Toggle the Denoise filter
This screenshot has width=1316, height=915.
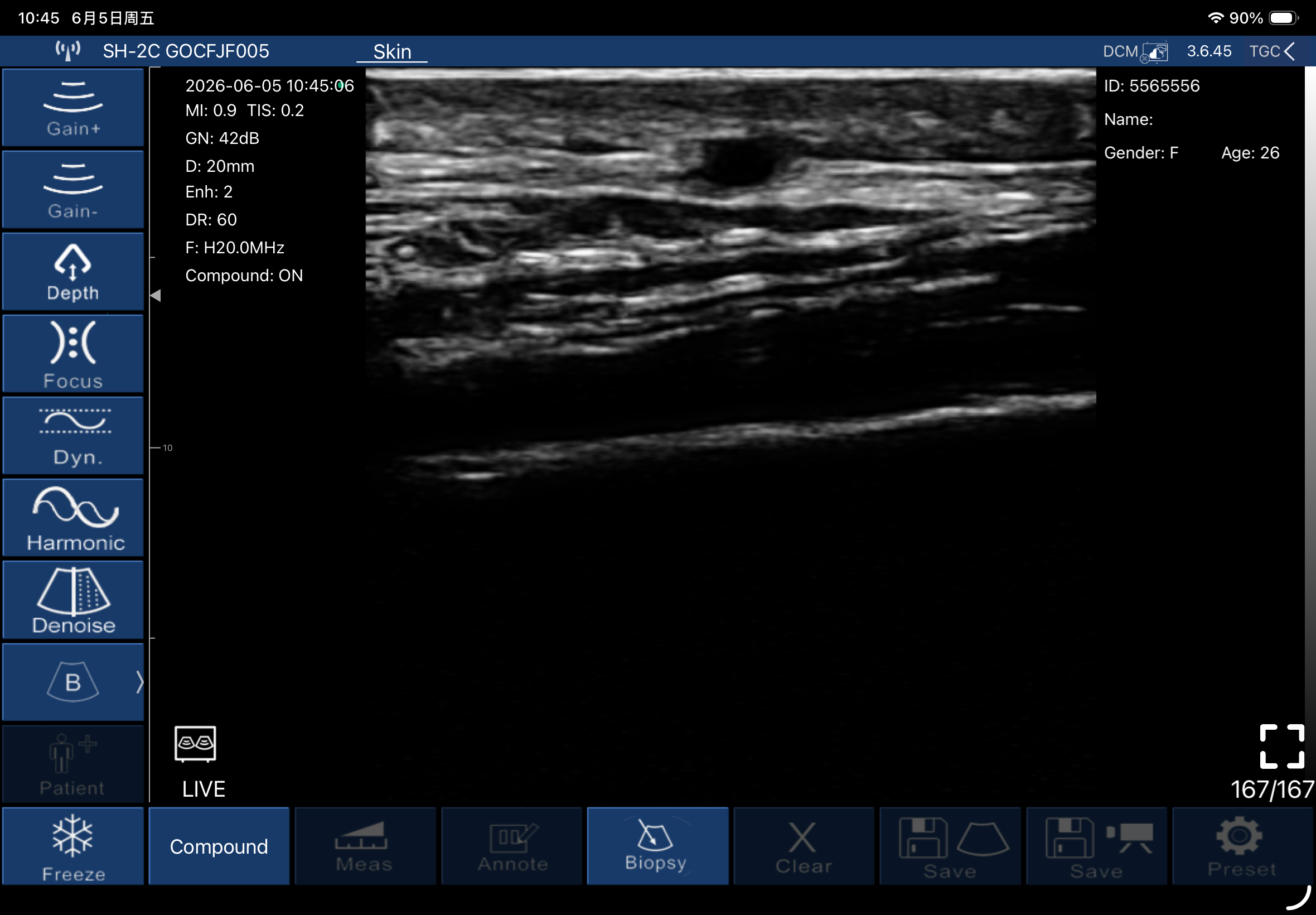72,600
